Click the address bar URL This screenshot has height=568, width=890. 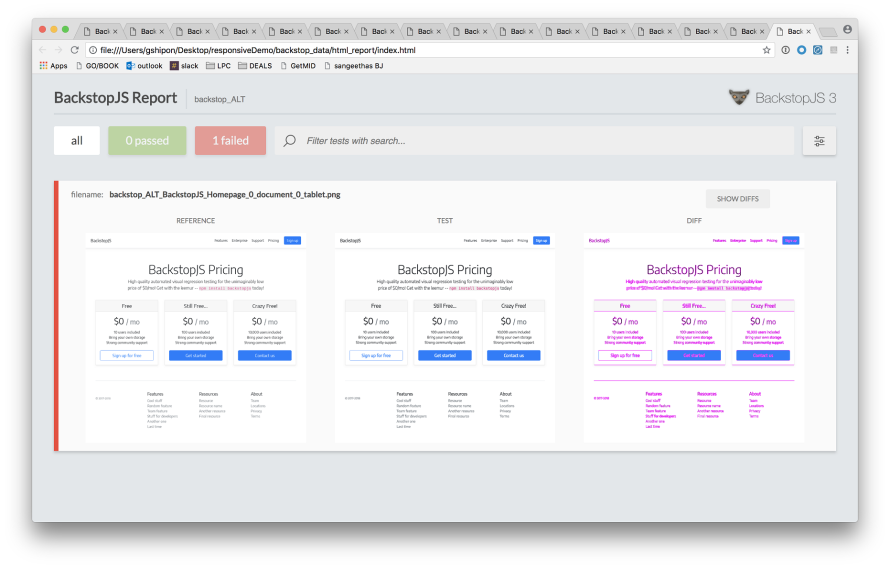pyautogui.click(x=258, y=50)
